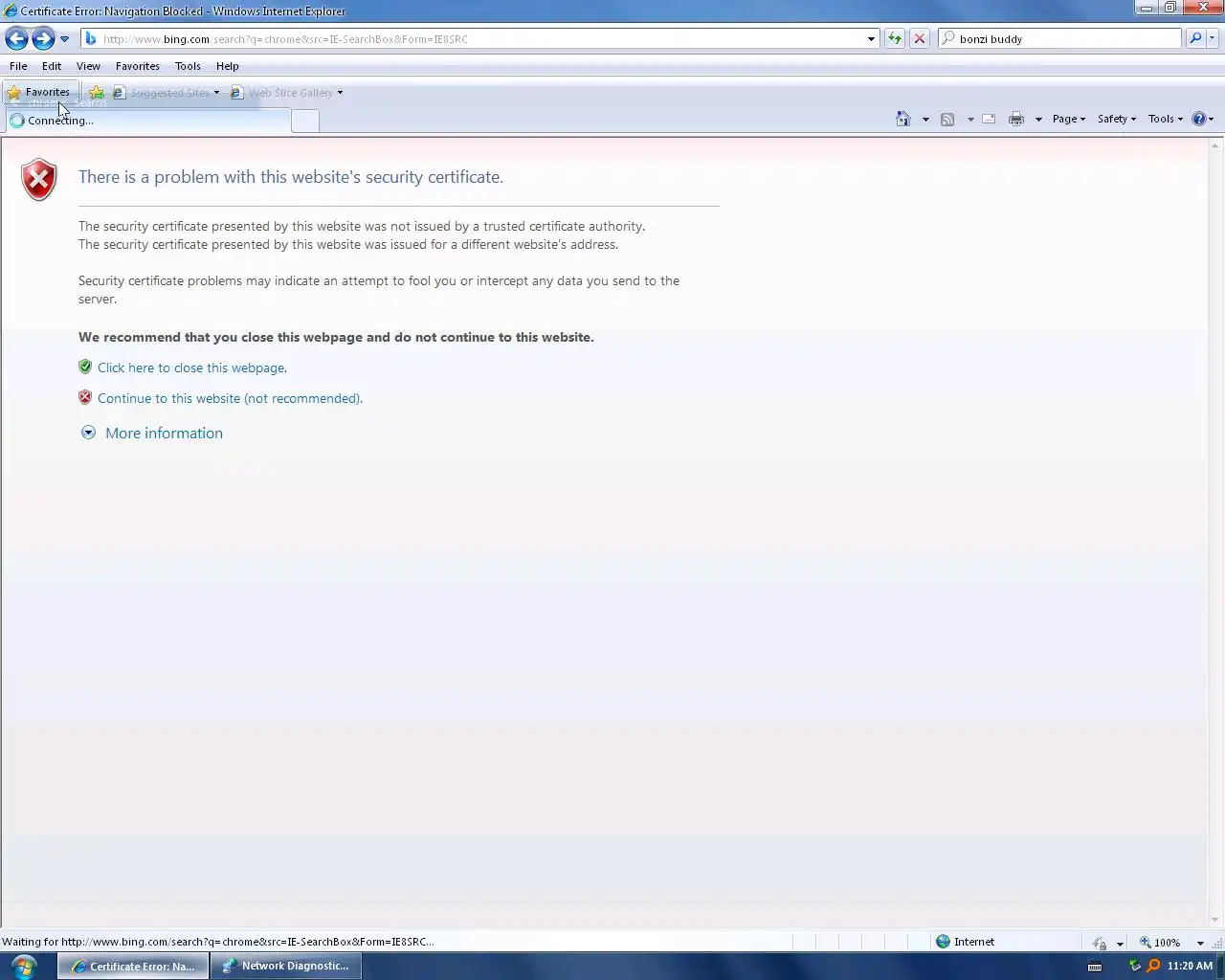Click the red shield continue icon
Viewport: 1225px width, 980px height.
[85, 397]
